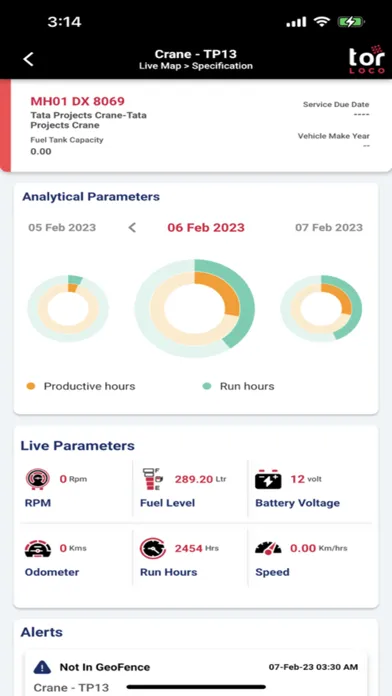The image size is (392, 696).
Task: Tap the Productive hours legend label
Action: point(89,386)
